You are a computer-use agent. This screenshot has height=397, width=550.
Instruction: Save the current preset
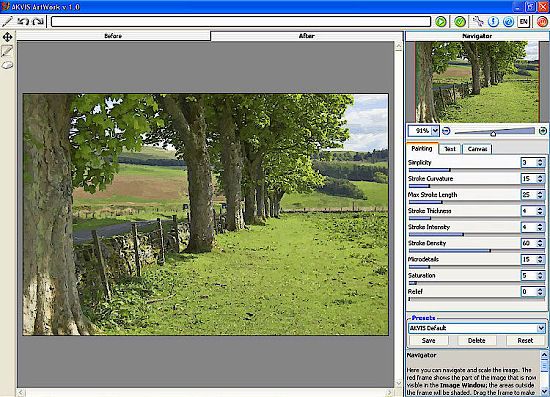(429, 341)
